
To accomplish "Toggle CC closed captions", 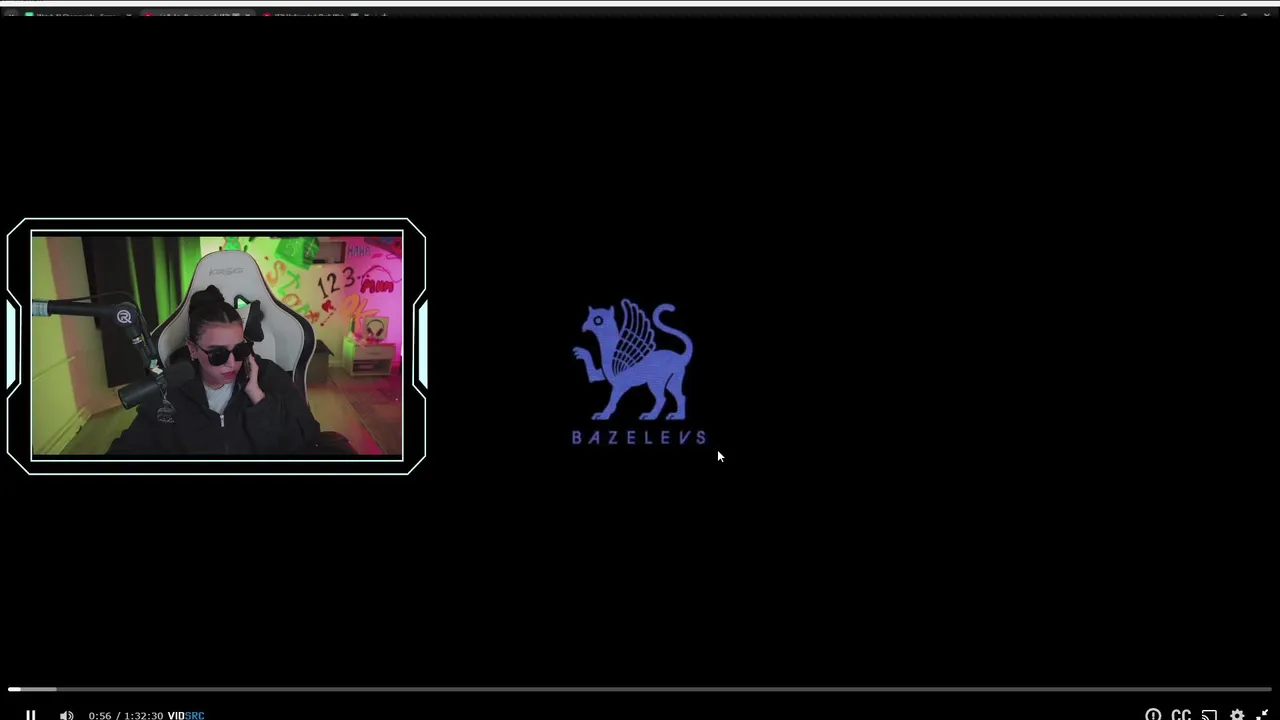I will (x=1181, y=715).
